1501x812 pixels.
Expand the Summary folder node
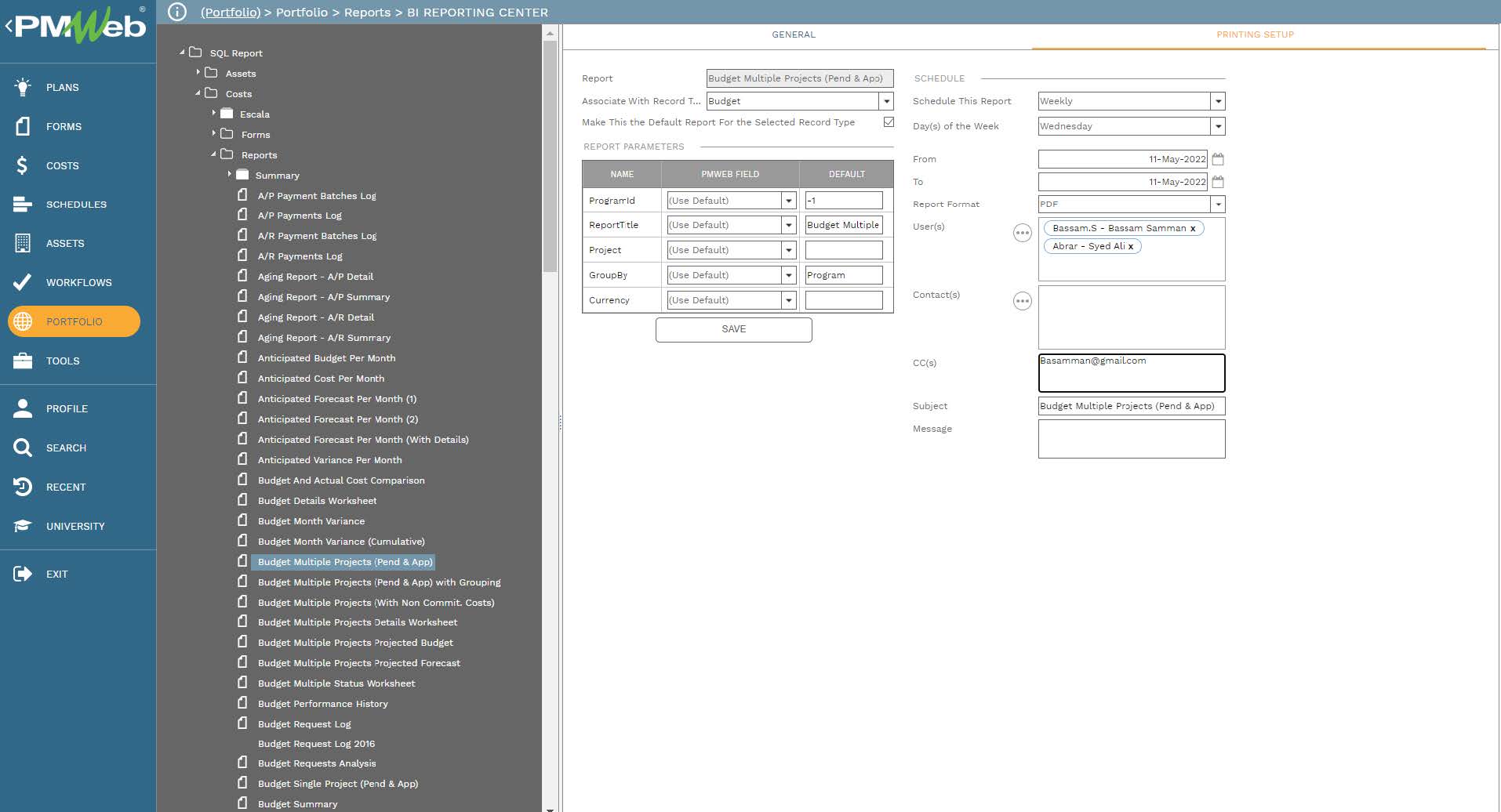(x=229, y=174)
